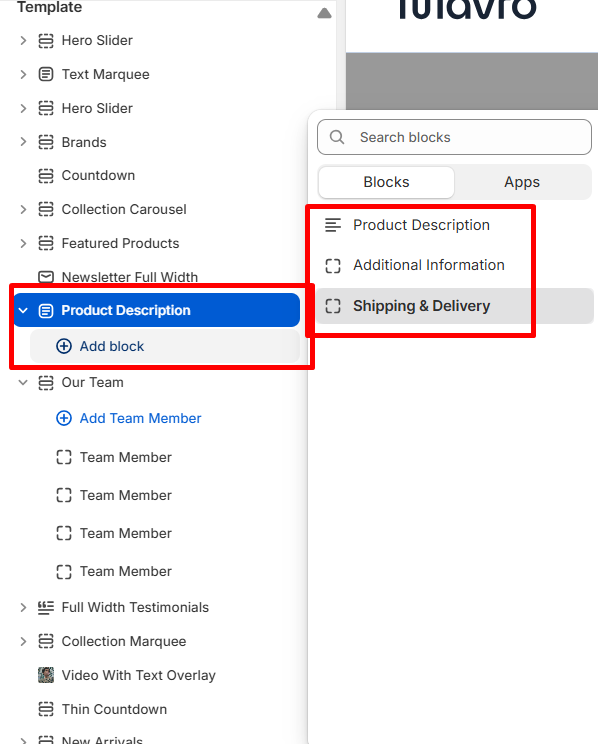The width and height of the screenshot is (598, 744).
Task: Click the Video With Text Overlay thumbnail
Action: tap(46, 675)
